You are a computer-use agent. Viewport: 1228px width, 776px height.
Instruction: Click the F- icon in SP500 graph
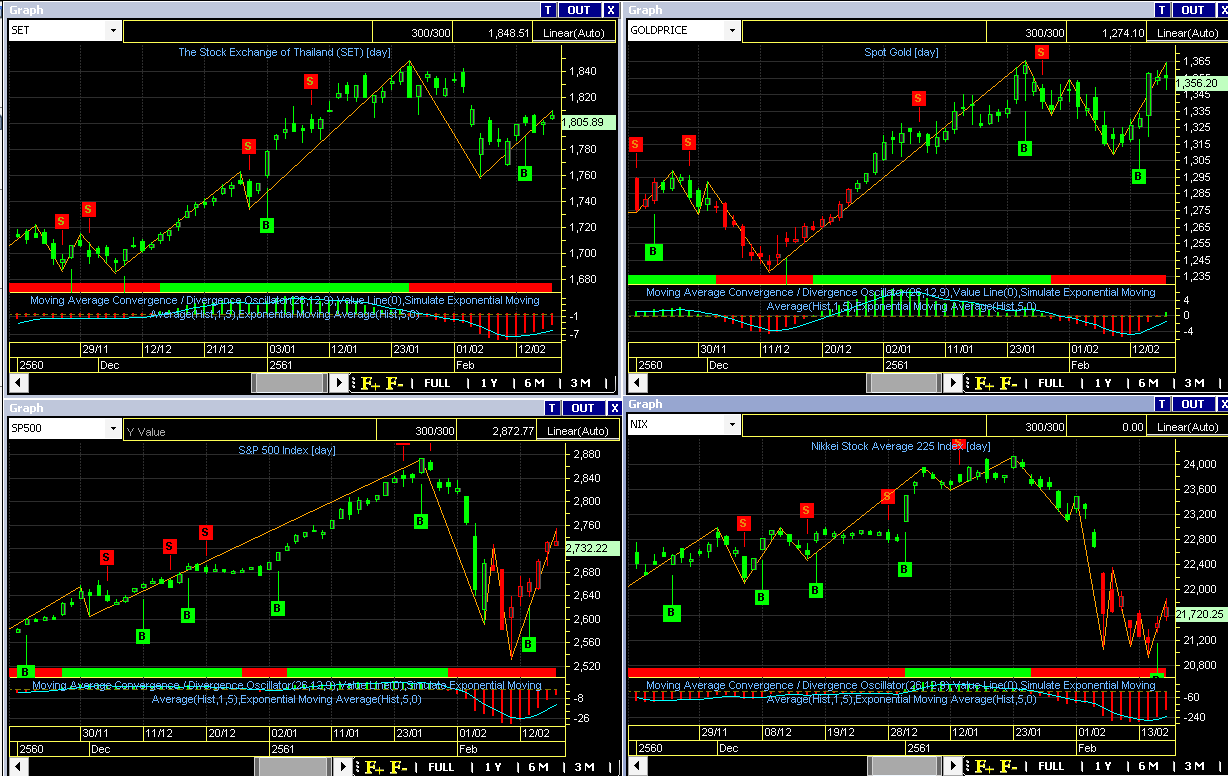400,768
